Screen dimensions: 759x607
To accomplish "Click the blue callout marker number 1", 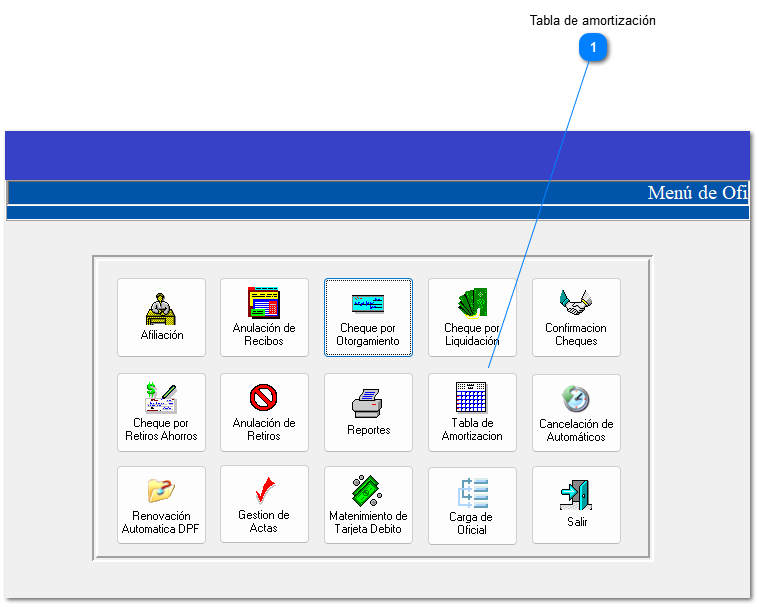I will (x=593, y=47).
